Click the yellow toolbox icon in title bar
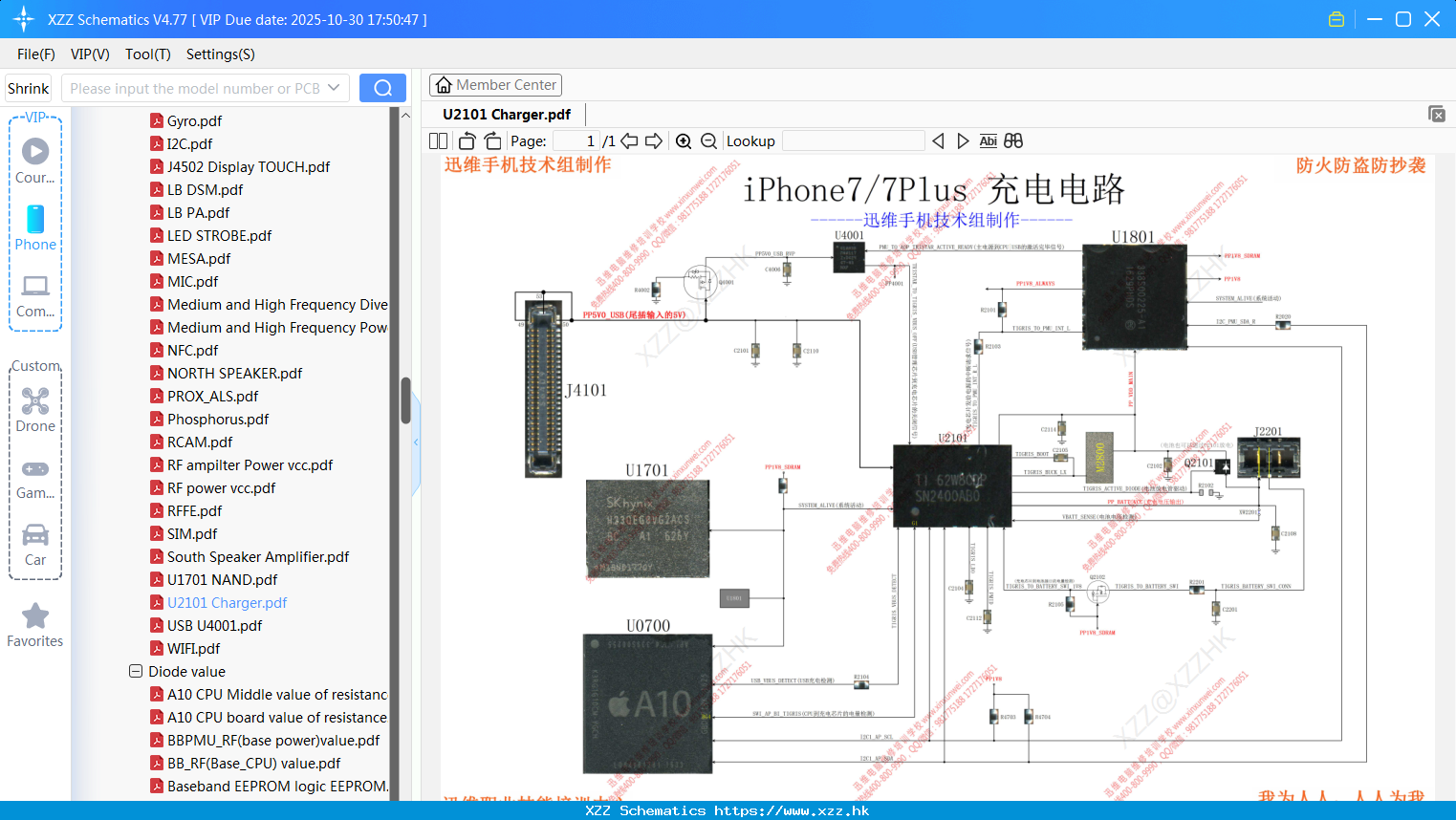 [1336, 19]
